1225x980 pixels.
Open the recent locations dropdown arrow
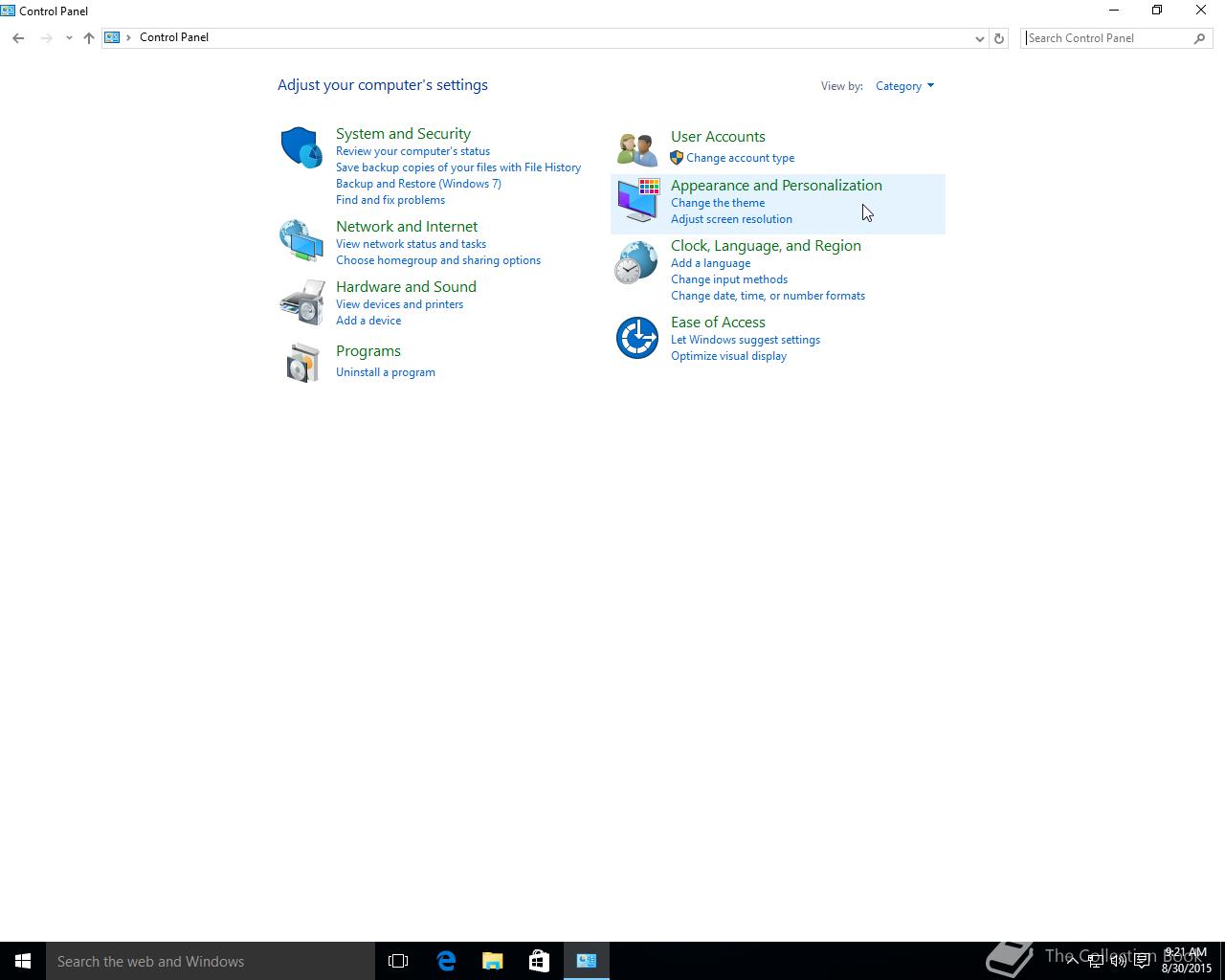(x=69, y=38)
